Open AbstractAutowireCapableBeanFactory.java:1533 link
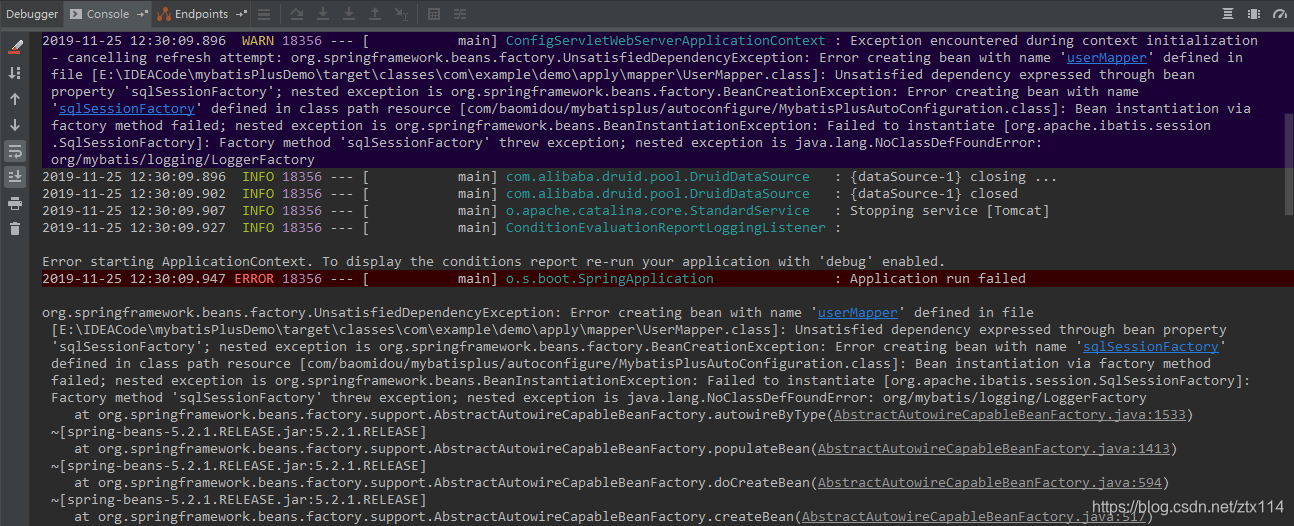Screen dimensions: 1294x526 click(1010, 415)
